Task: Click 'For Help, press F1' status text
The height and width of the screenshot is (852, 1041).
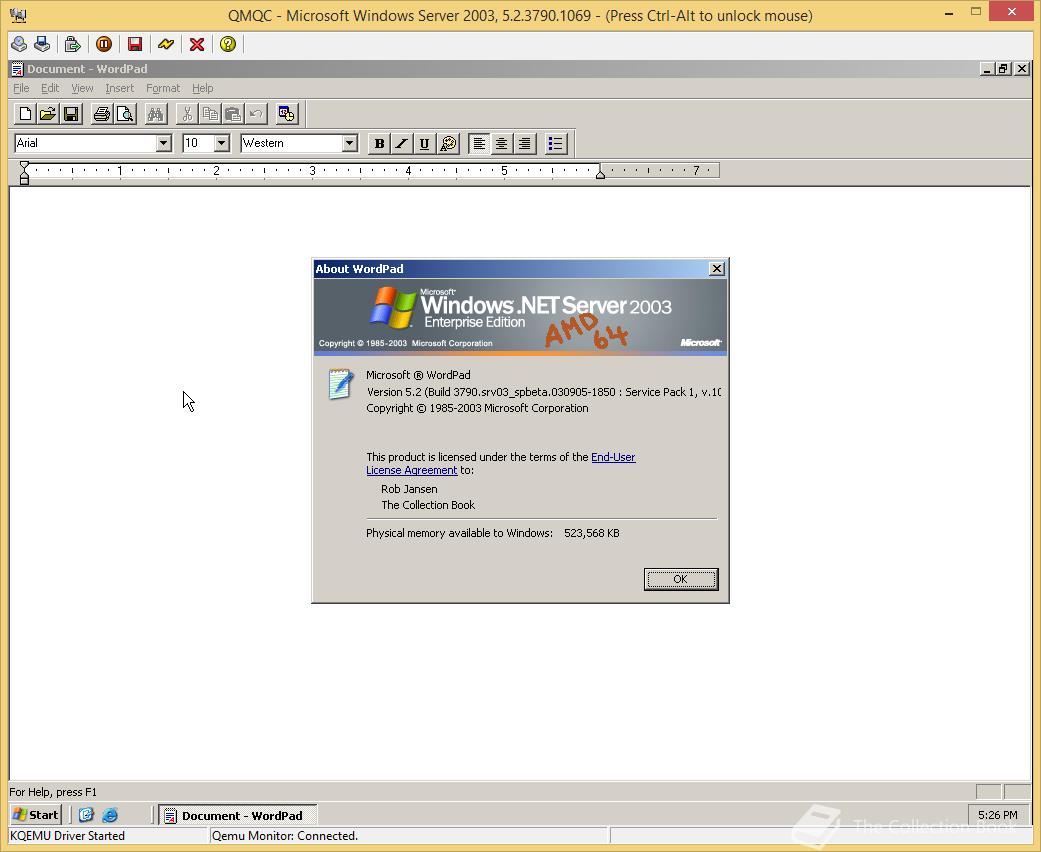Action: [53, 792]
